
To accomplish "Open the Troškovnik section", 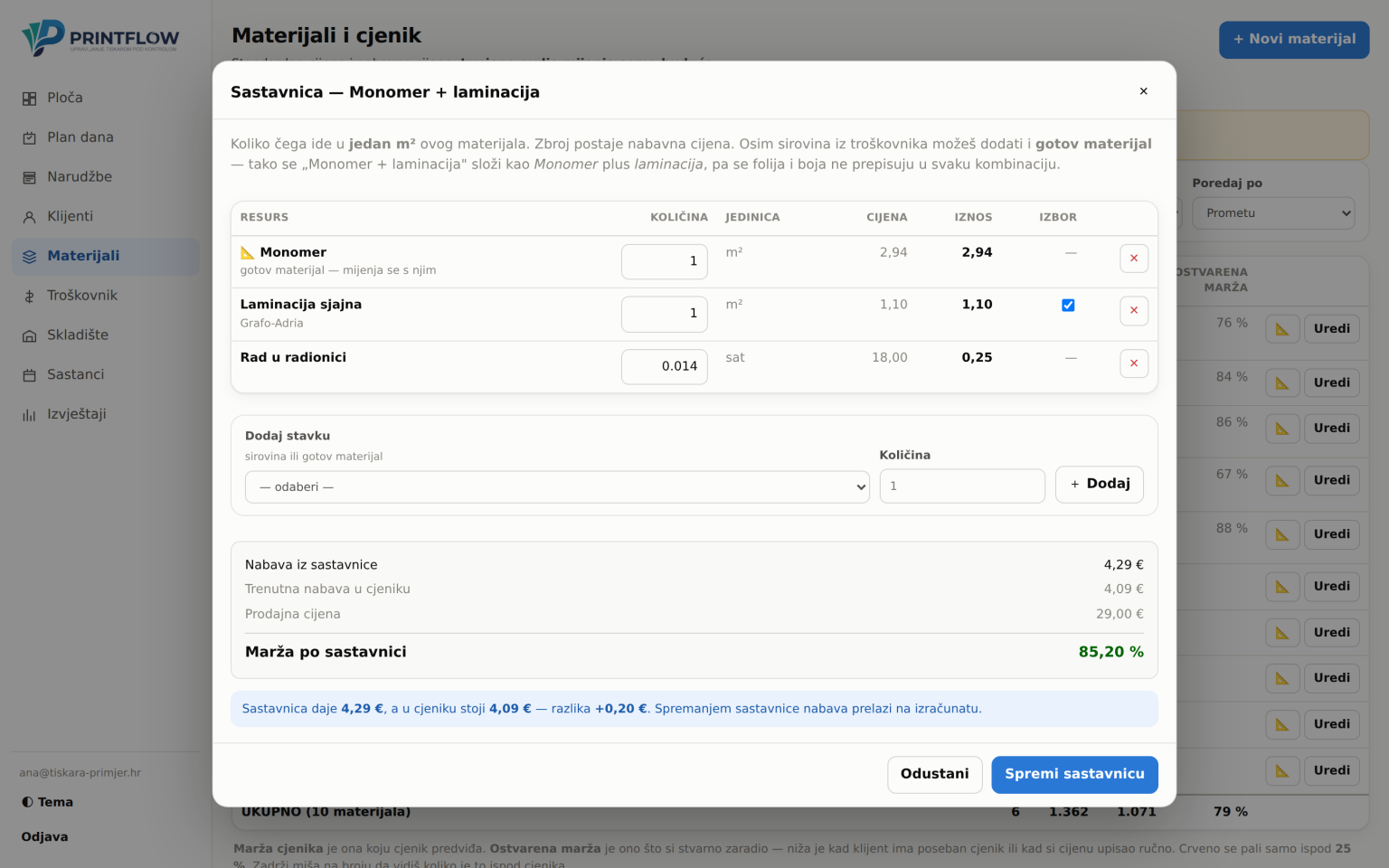I will pyautogui.click(x=105, y=296).
